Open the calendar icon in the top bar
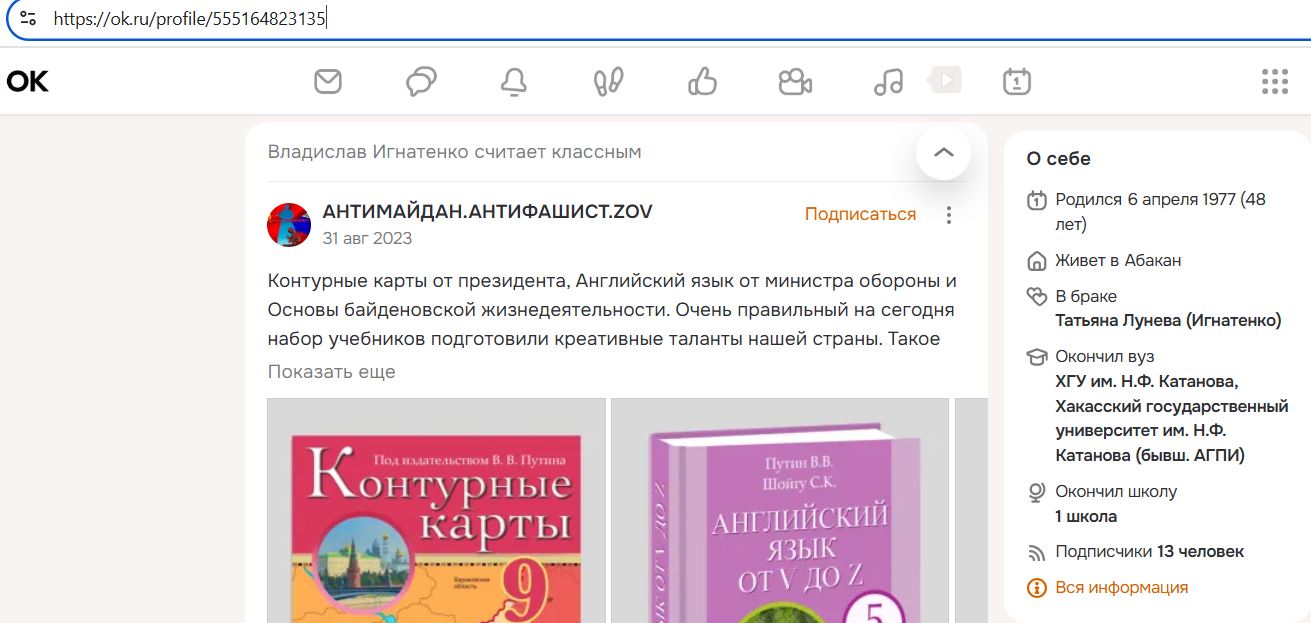The width and height of the screenshot is (1311, 623). tap(1016, 81)
